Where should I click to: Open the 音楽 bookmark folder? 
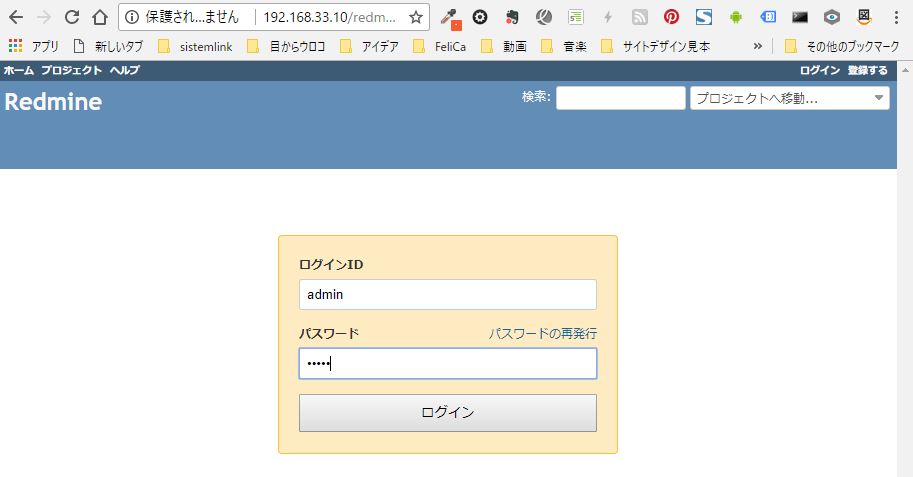point(564,47)
